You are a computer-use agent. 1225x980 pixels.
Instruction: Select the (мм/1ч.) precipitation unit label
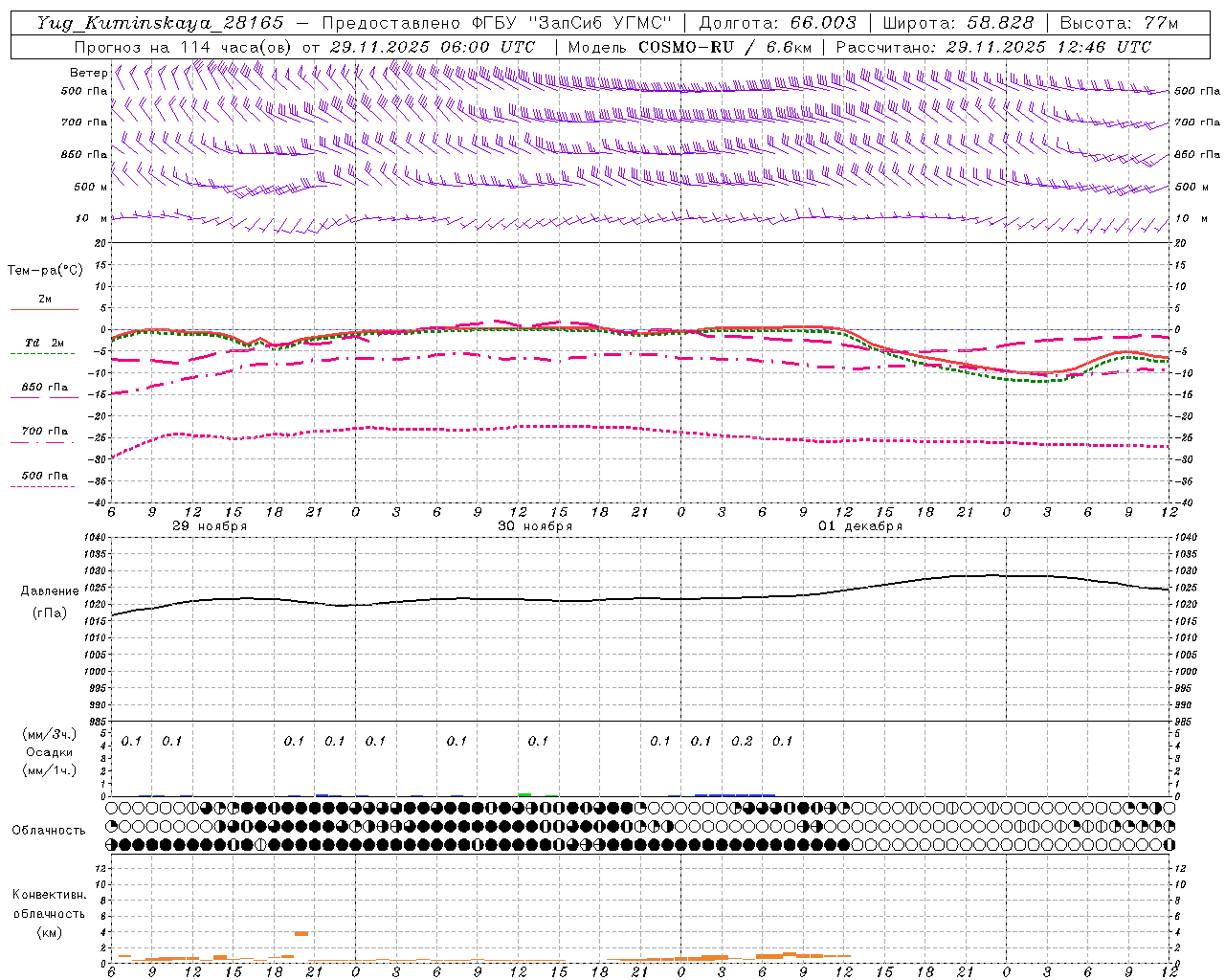point(50,770)
